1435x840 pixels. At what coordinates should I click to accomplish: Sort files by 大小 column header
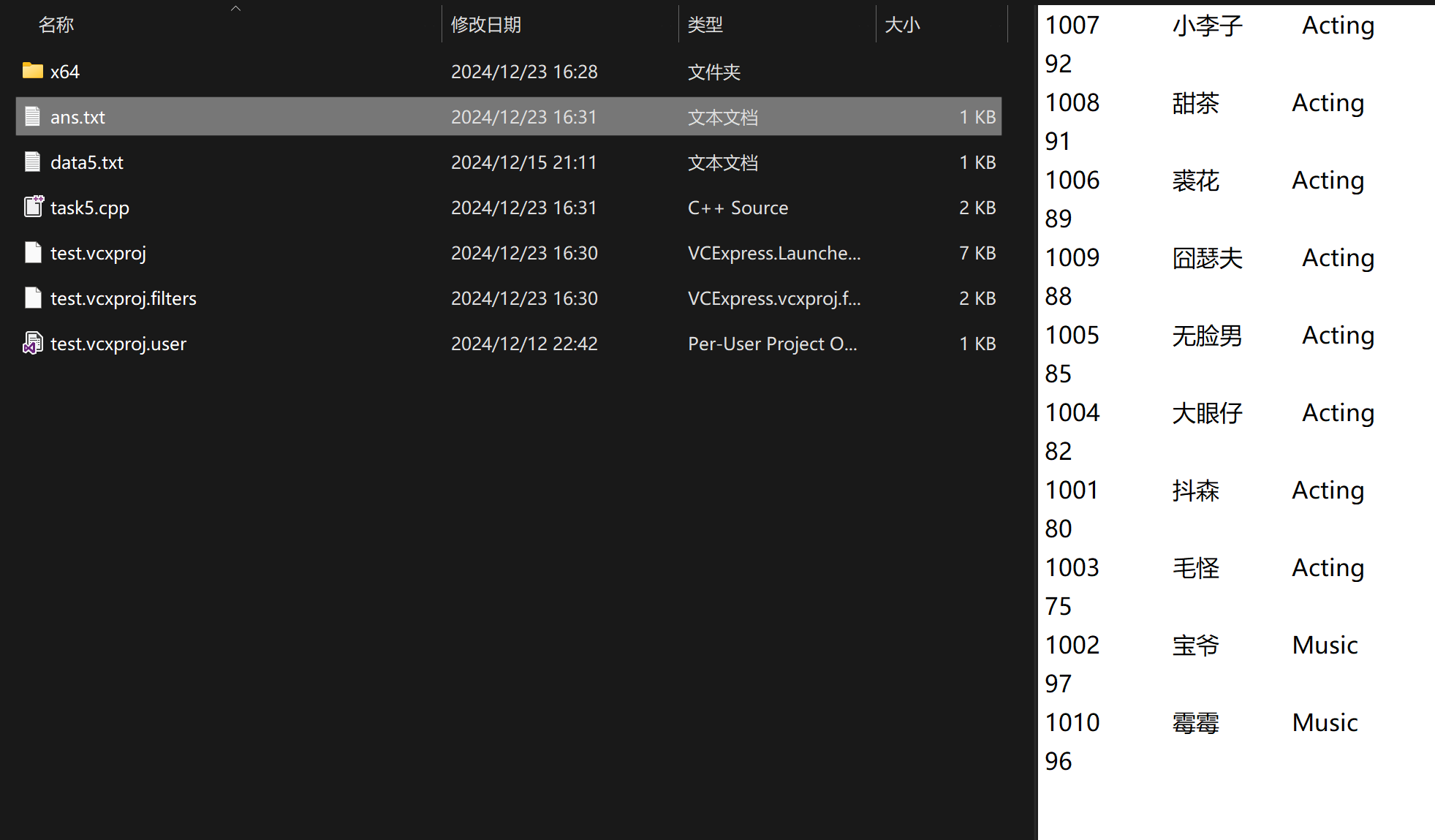[902, 25]
